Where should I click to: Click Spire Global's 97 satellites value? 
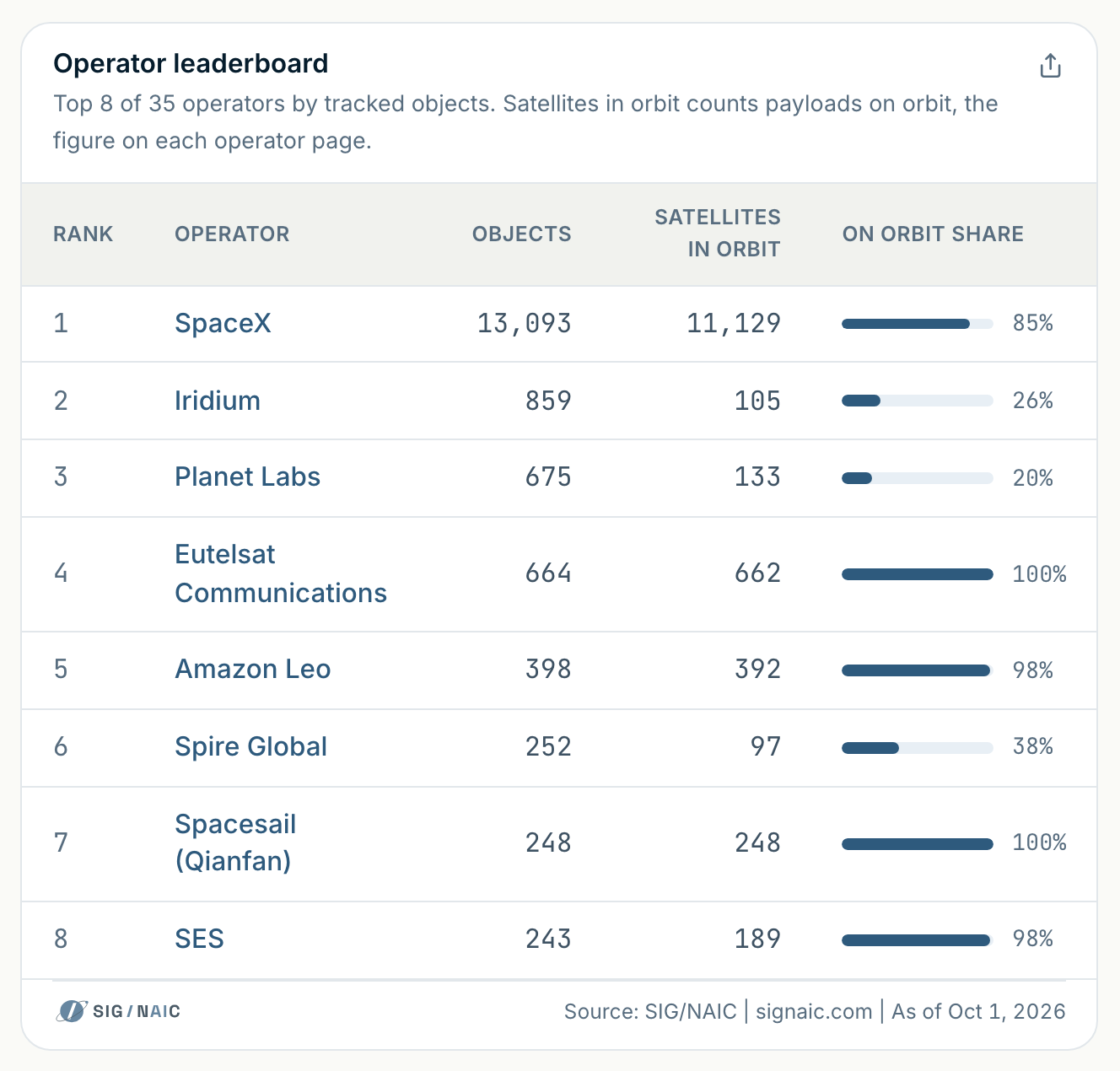click(766, 746)
